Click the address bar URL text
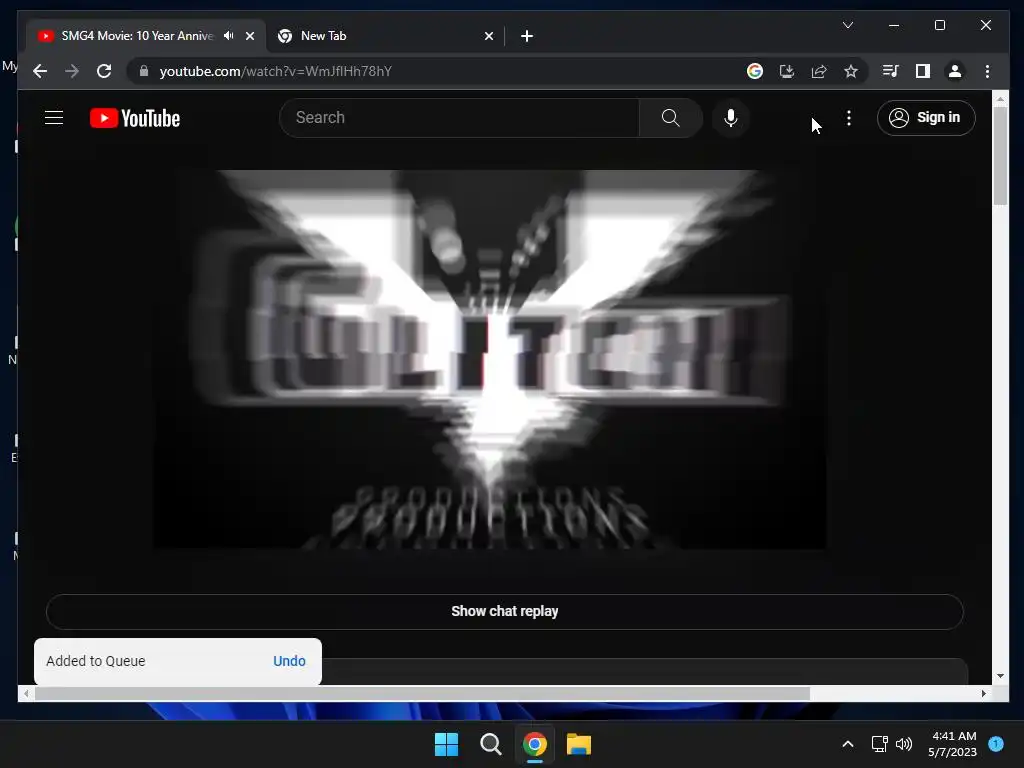Screen dimensions: 1024x768 [276, 71]
